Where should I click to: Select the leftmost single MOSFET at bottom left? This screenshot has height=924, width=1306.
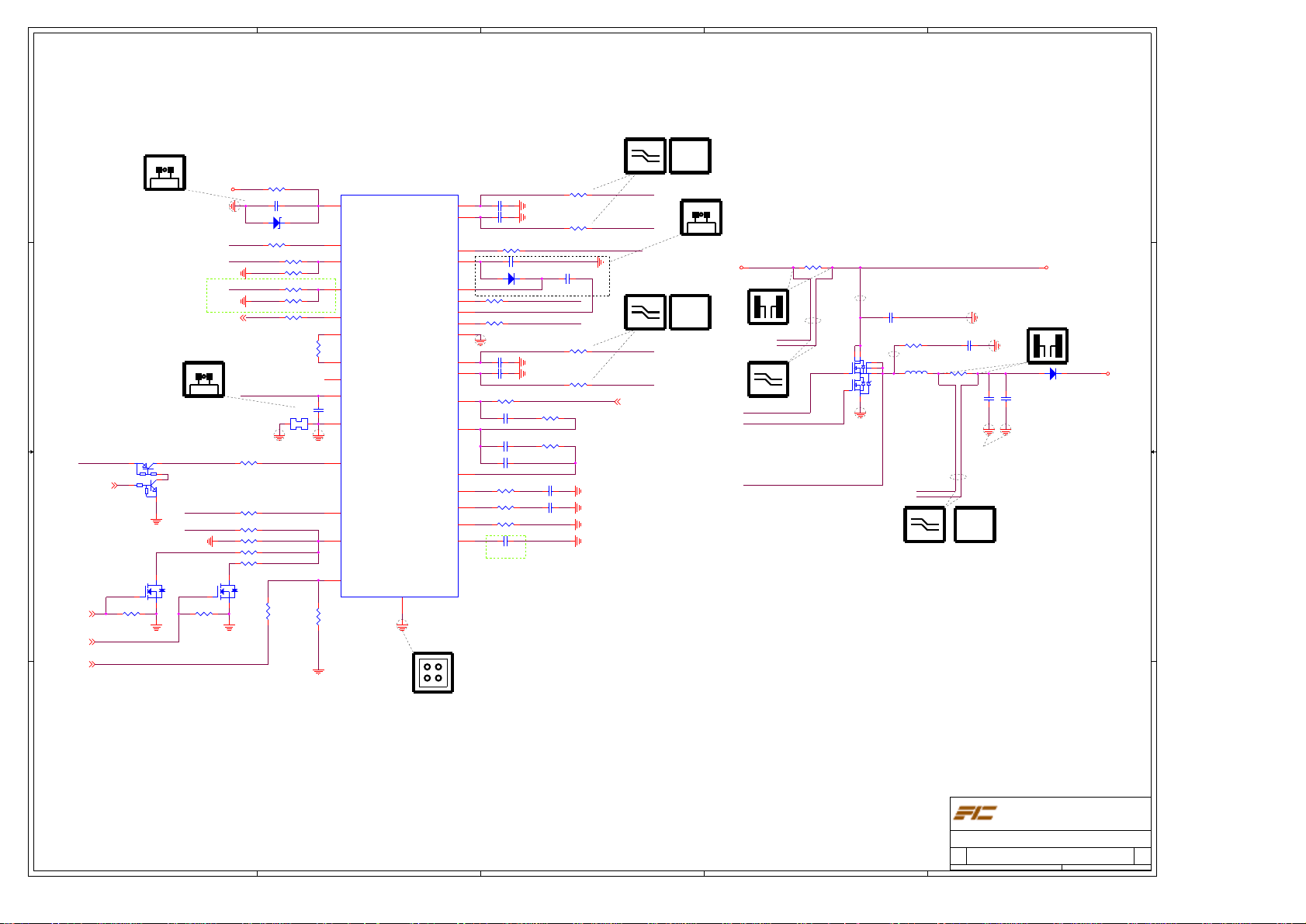tap(155, 591)
